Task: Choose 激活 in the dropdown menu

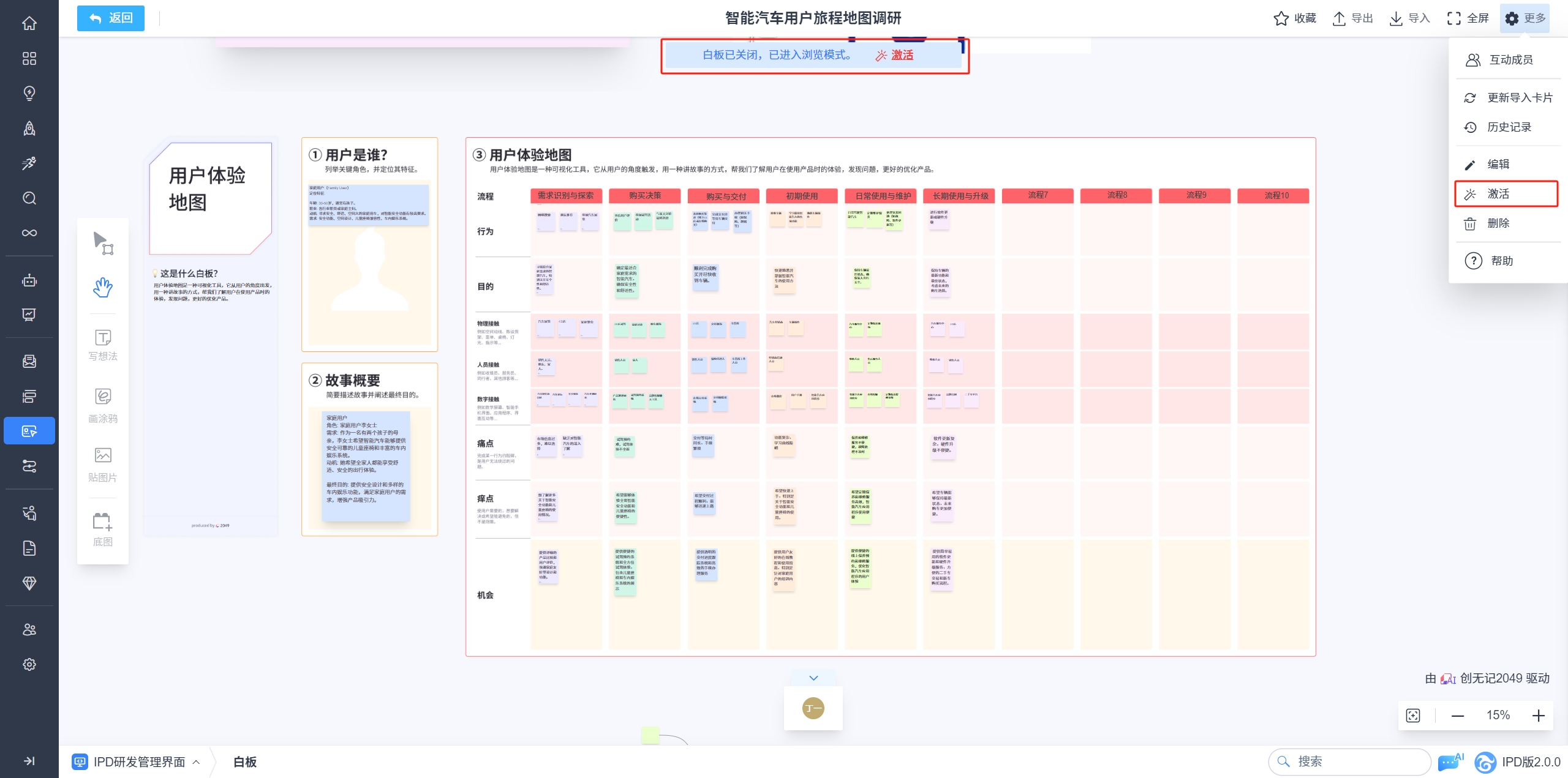Action: pos(1498,194)
